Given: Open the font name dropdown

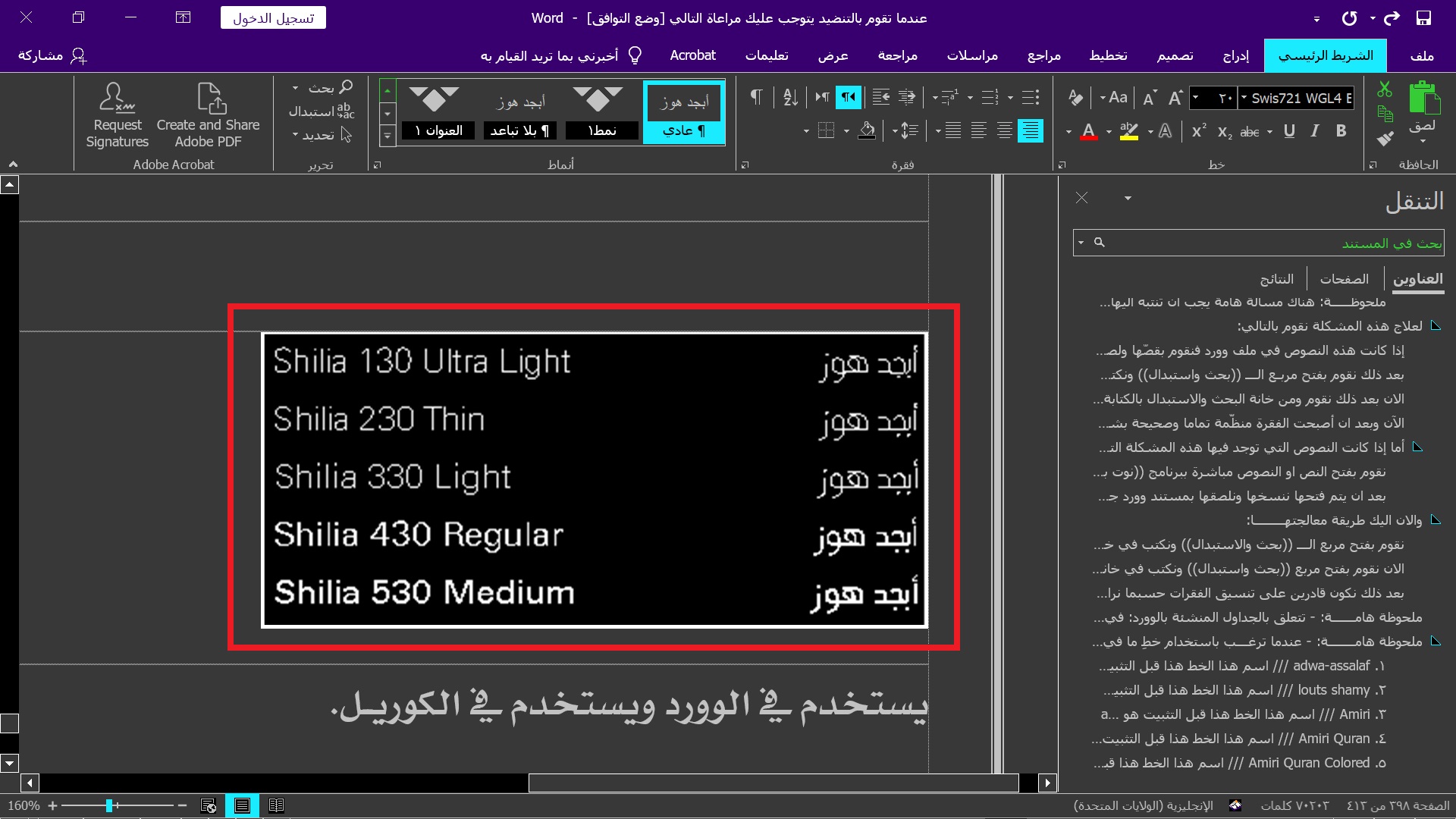Looking at the screenshot, I should tap(1244, 98).
